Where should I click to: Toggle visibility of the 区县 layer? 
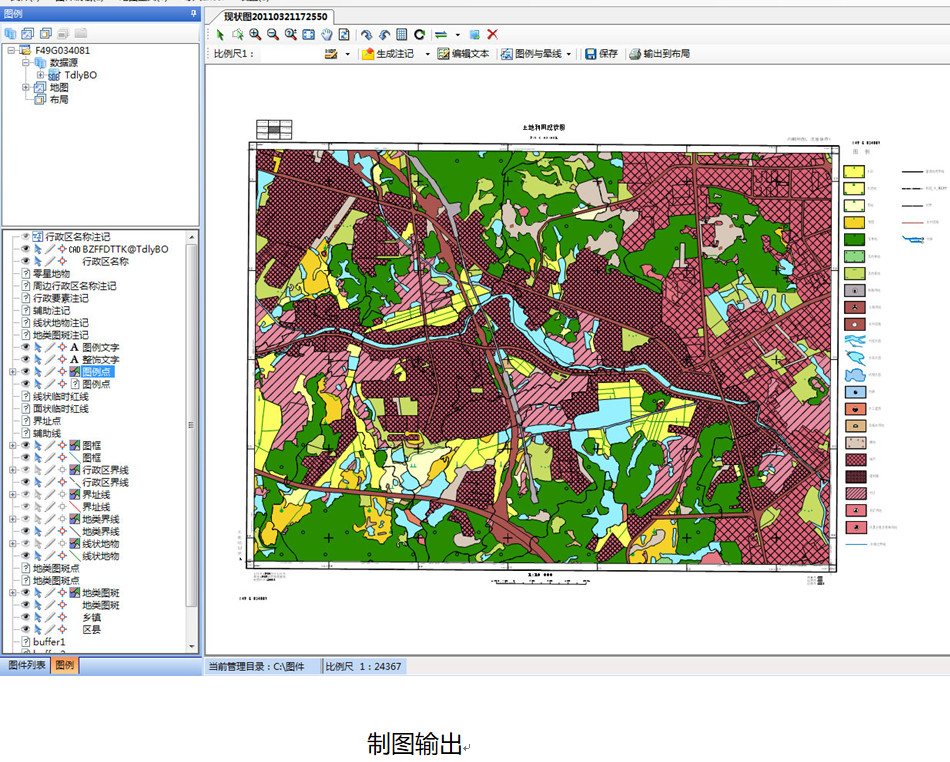tap(26, 630)
